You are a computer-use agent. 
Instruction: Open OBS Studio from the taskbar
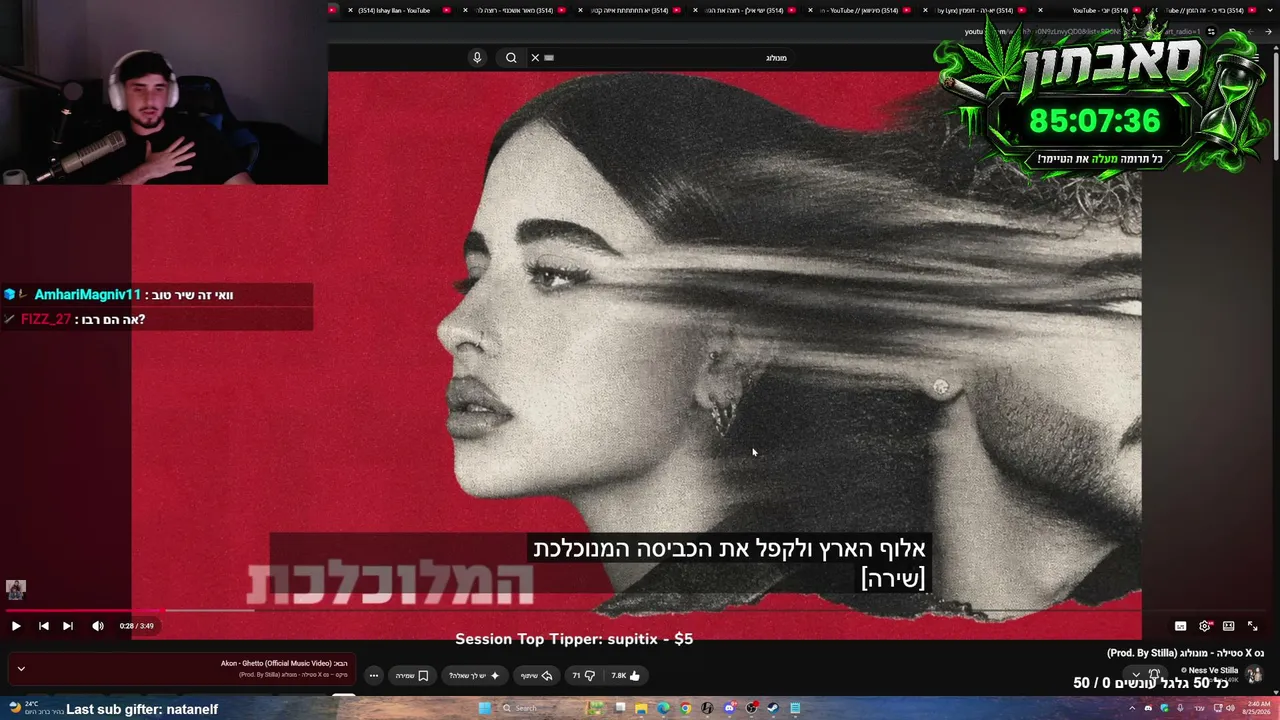(751, 708)
